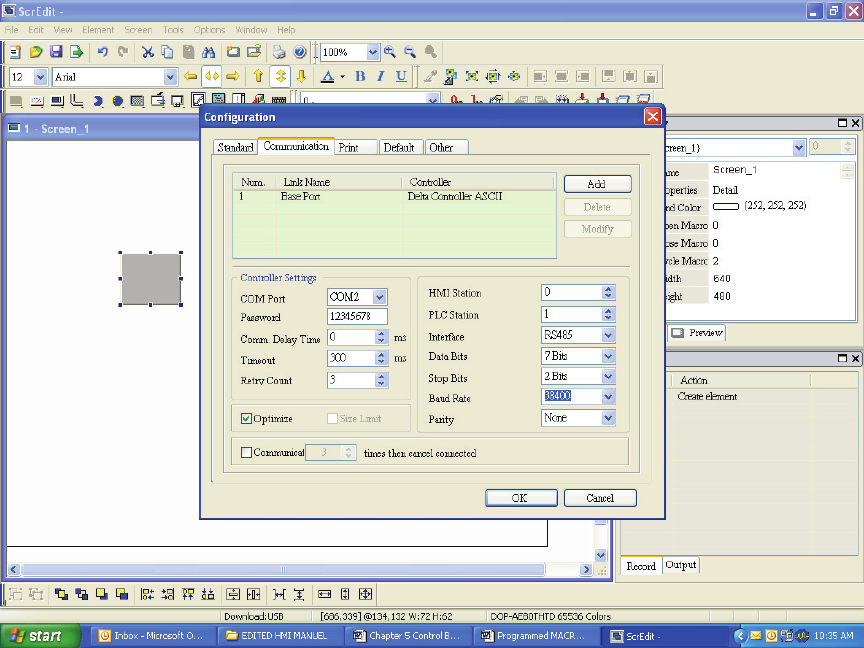Expand the Interface RS485 dropdown
Viewport: 864px width, 648px height.
[x=608, y=335]
